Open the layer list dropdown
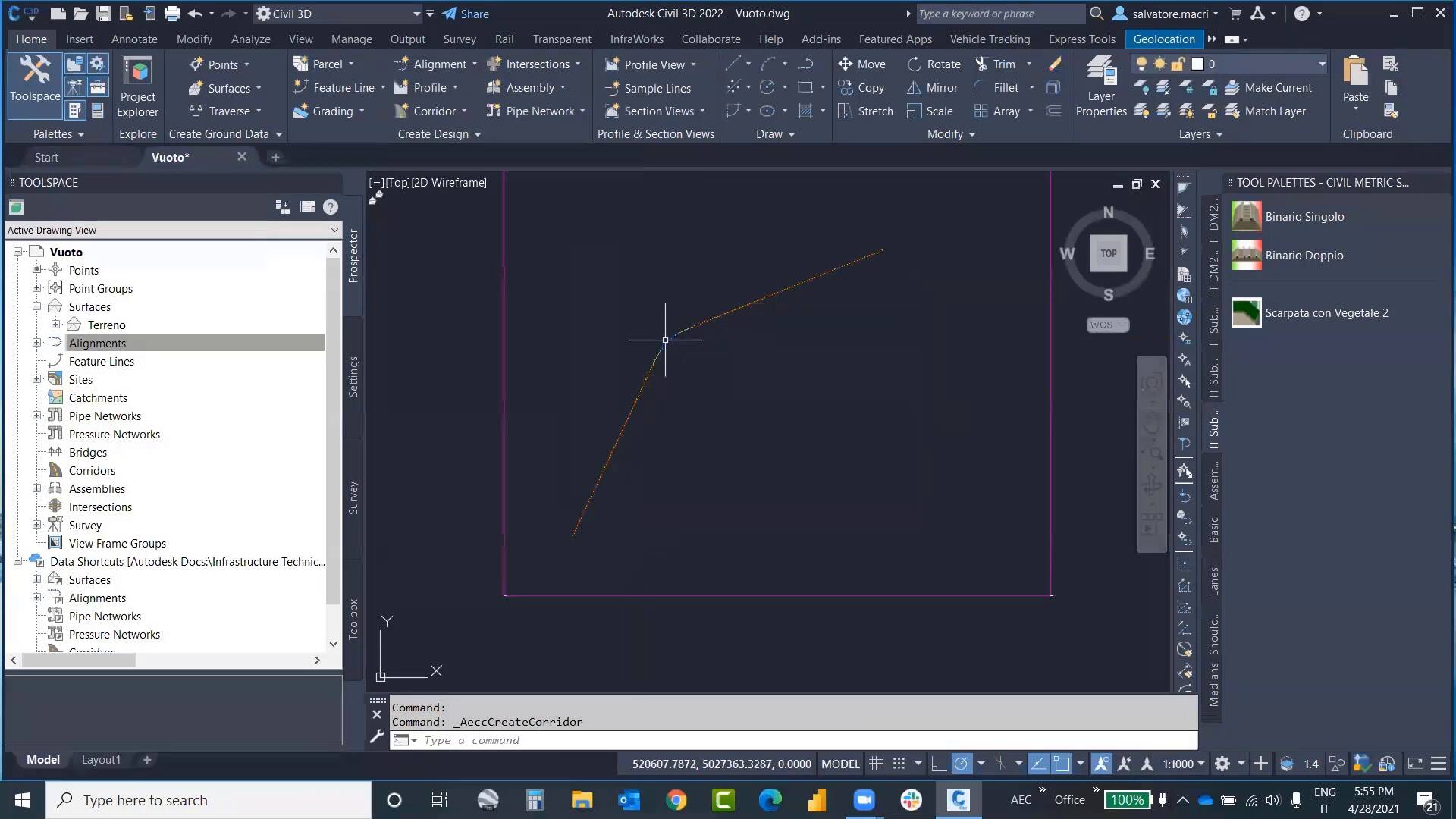1456x819 pixels. coord(1322,64)
